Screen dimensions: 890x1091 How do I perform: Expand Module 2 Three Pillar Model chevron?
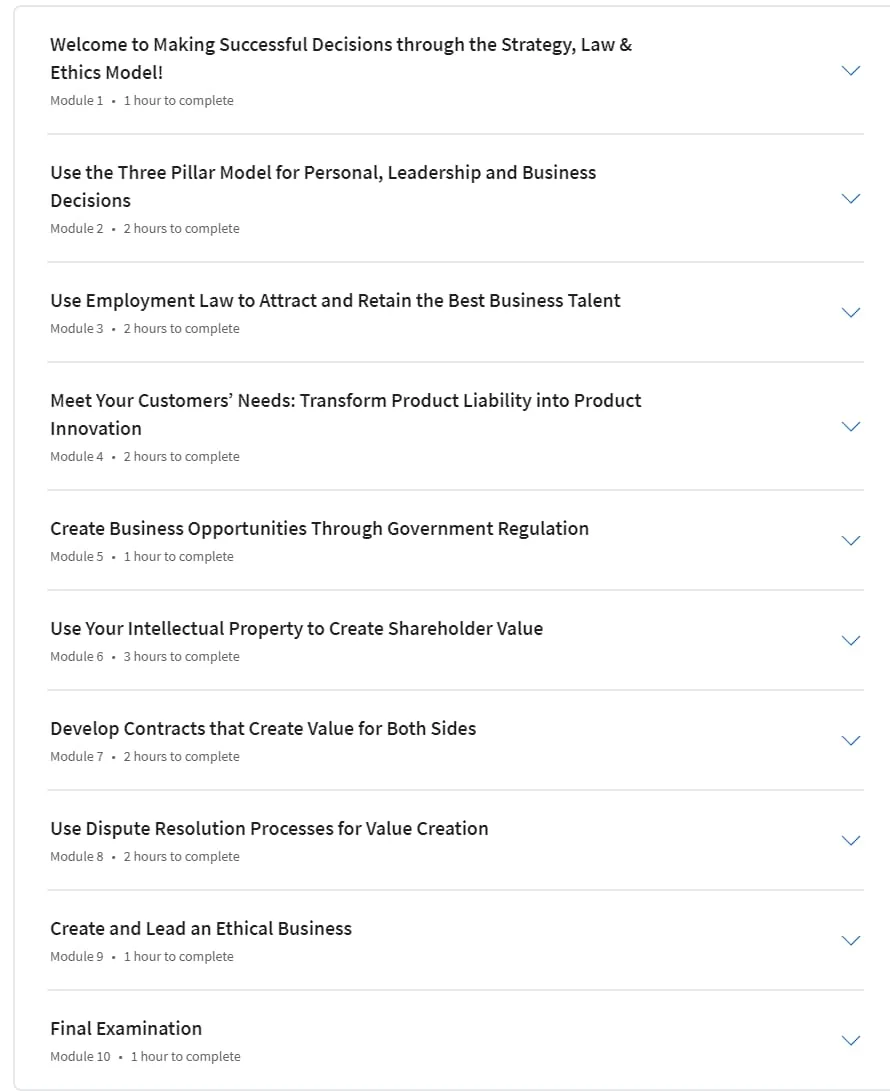coord(850,199)
